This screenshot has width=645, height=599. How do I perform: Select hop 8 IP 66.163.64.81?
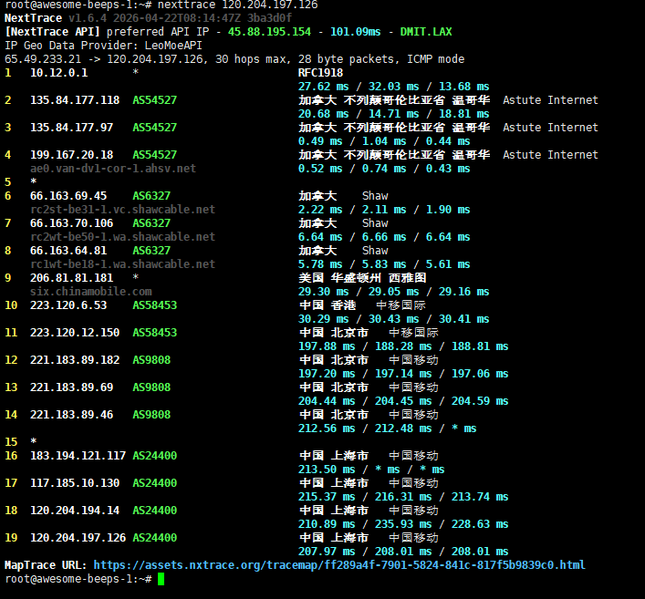point(68,251)
